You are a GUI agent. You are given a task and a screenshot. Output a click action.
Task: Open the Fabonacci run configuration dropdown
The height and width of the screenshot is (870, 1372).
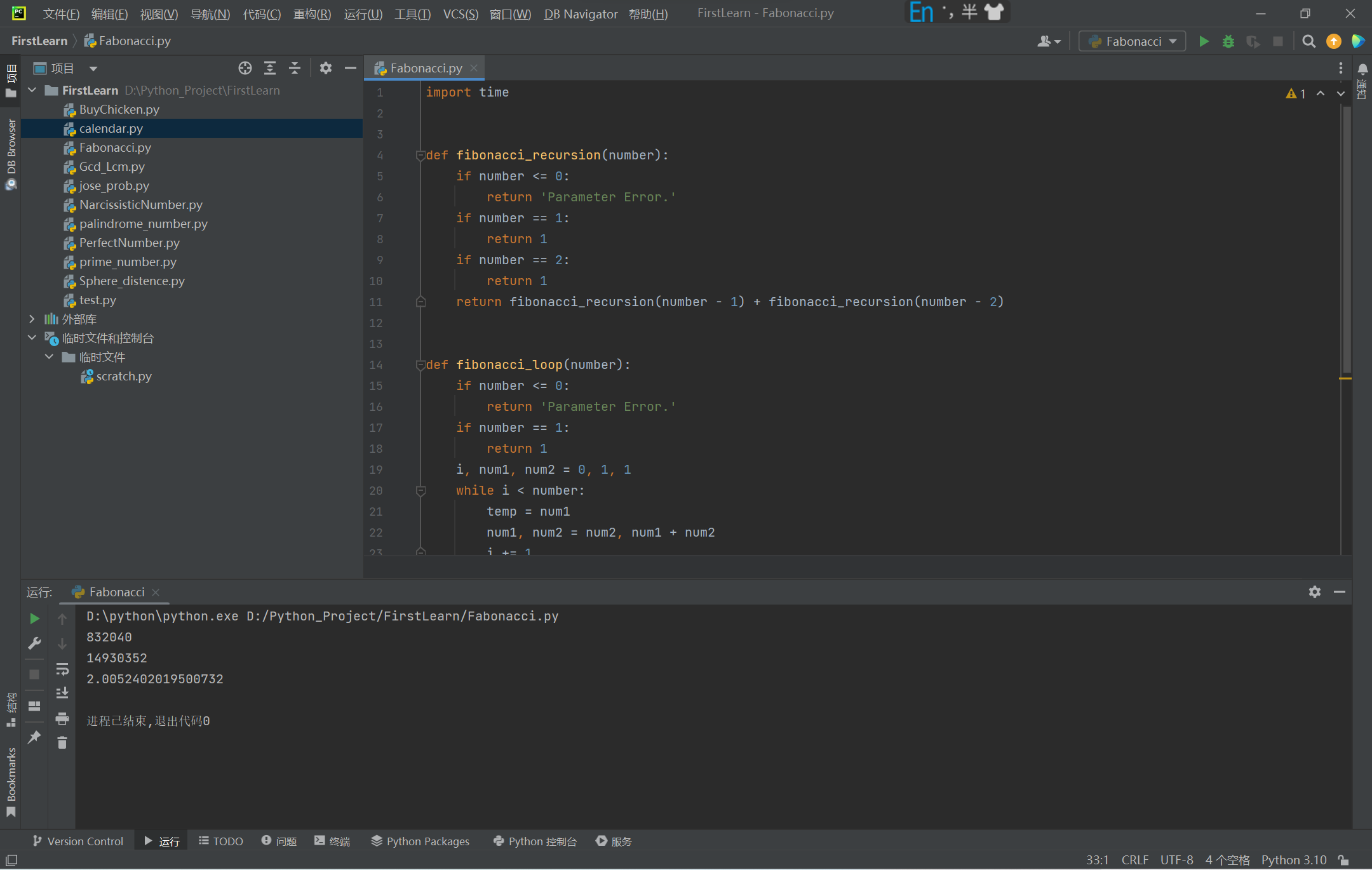pos(1133,41)
